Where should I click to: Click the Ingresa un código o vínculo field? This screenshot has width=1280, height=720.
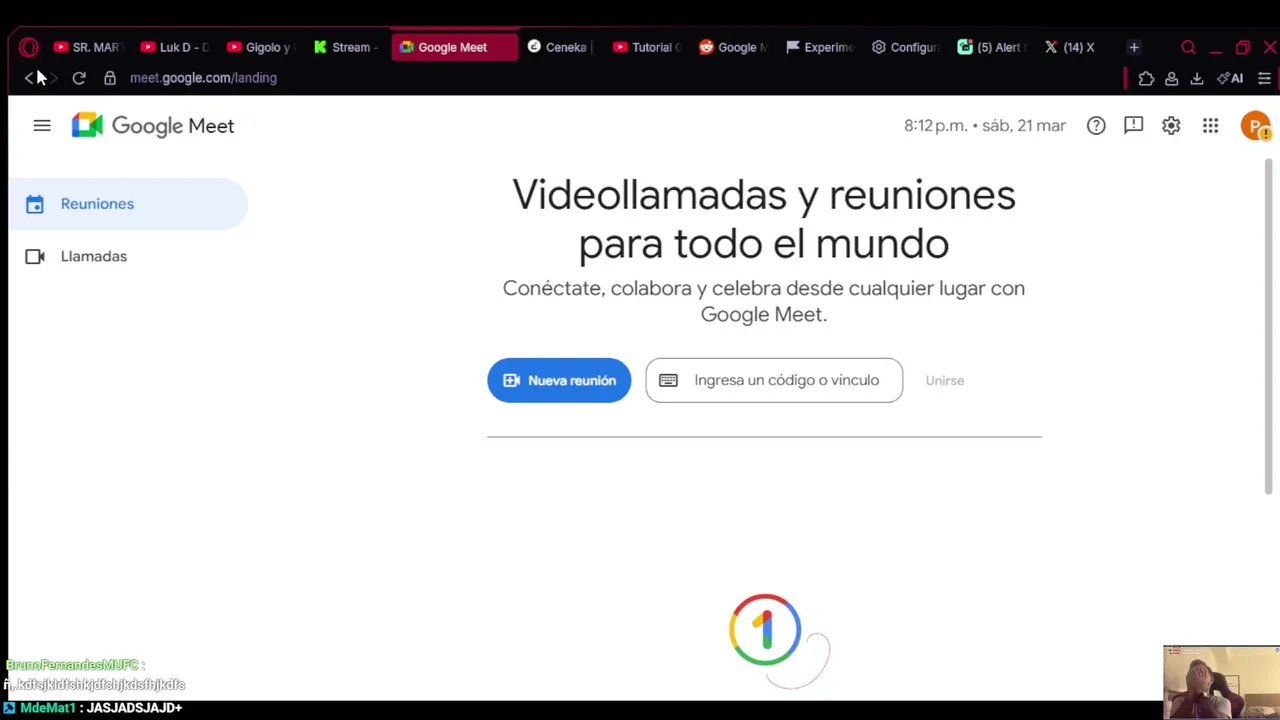pyautogui.click(x=774, y=380)
